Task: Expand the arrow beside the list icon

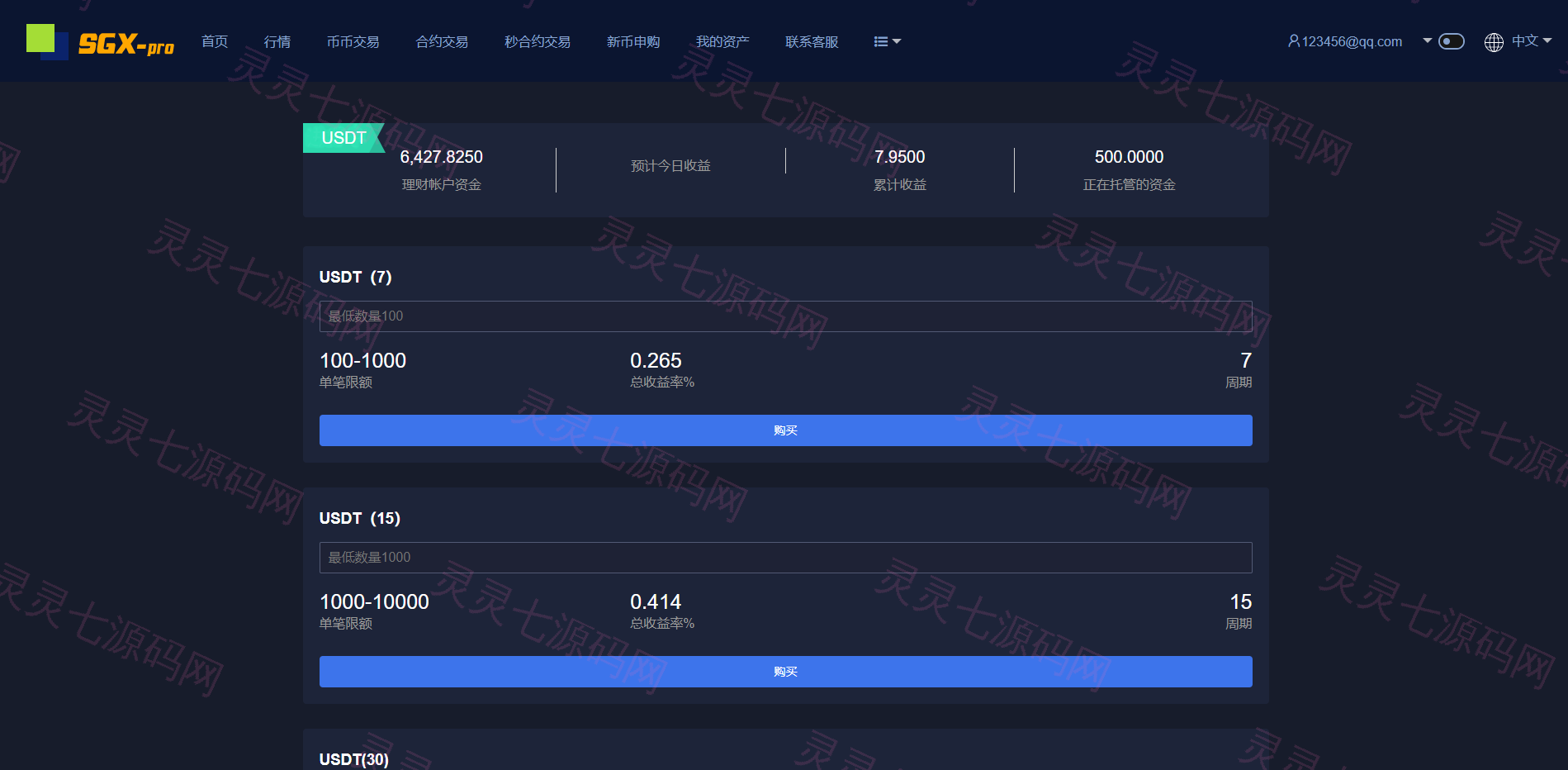Action: (897, 41)
